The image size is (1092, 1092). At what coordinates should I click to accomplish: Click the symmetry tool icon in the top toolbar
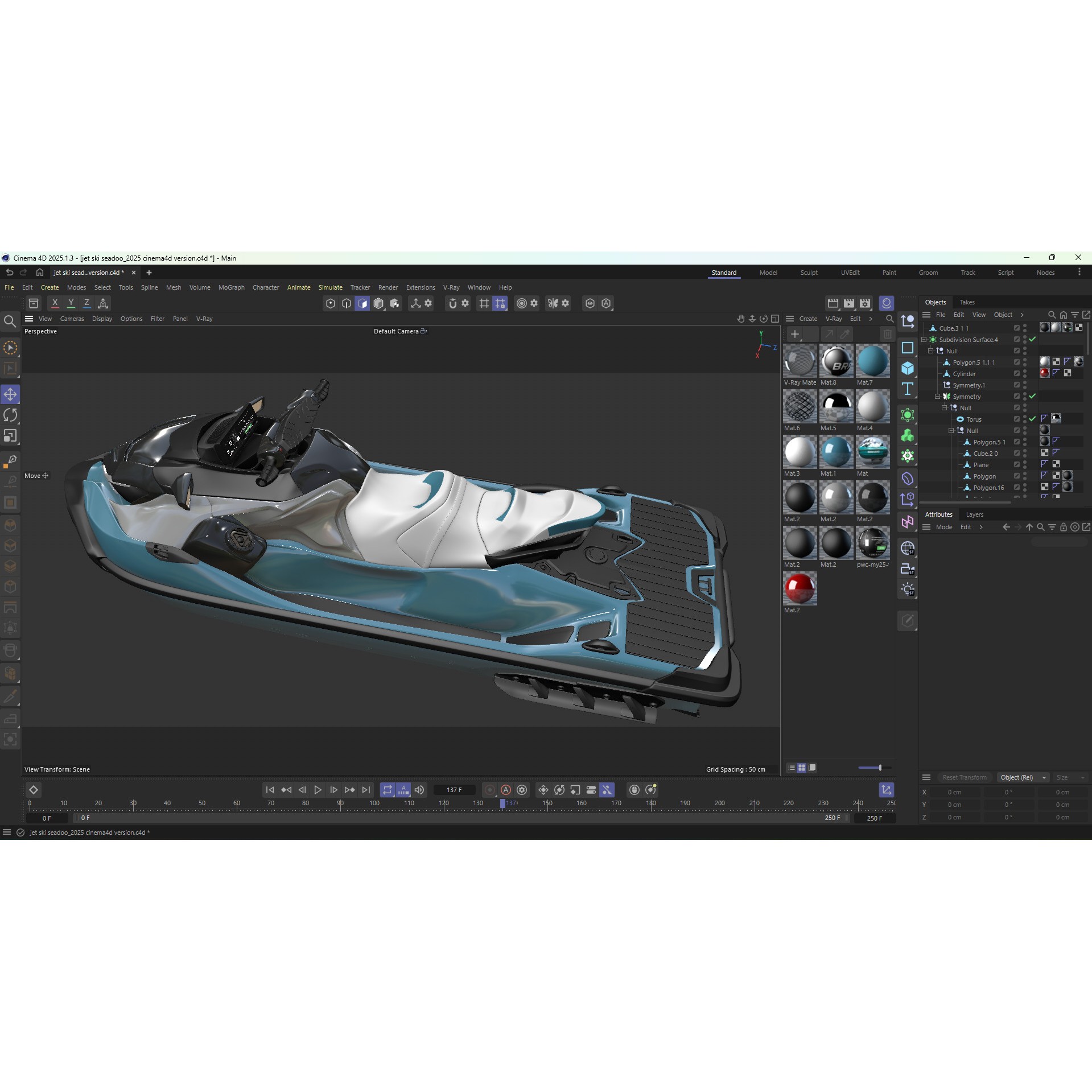pos(553,303)
